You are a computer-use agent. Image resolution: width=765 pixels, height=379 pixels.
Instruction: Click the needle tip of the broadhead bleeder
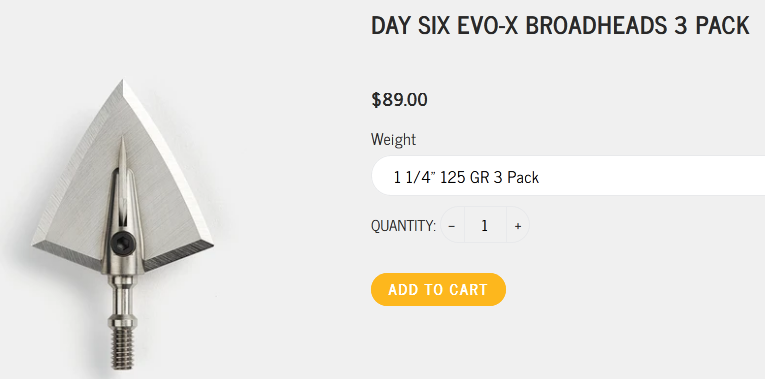click(x=122, y=144)
